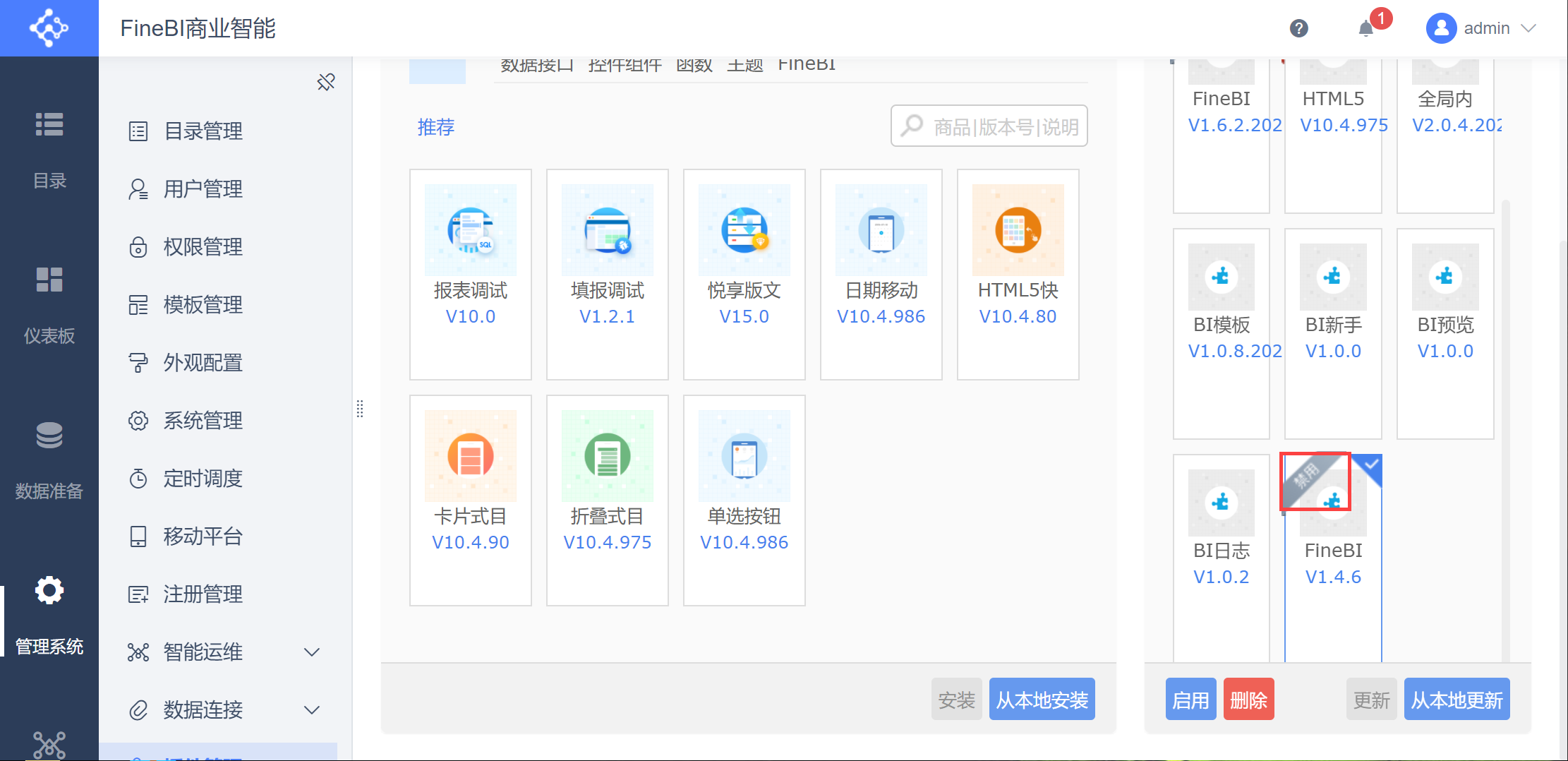Select the 报表调试 V10.0 plugin

tap(471, 275)
